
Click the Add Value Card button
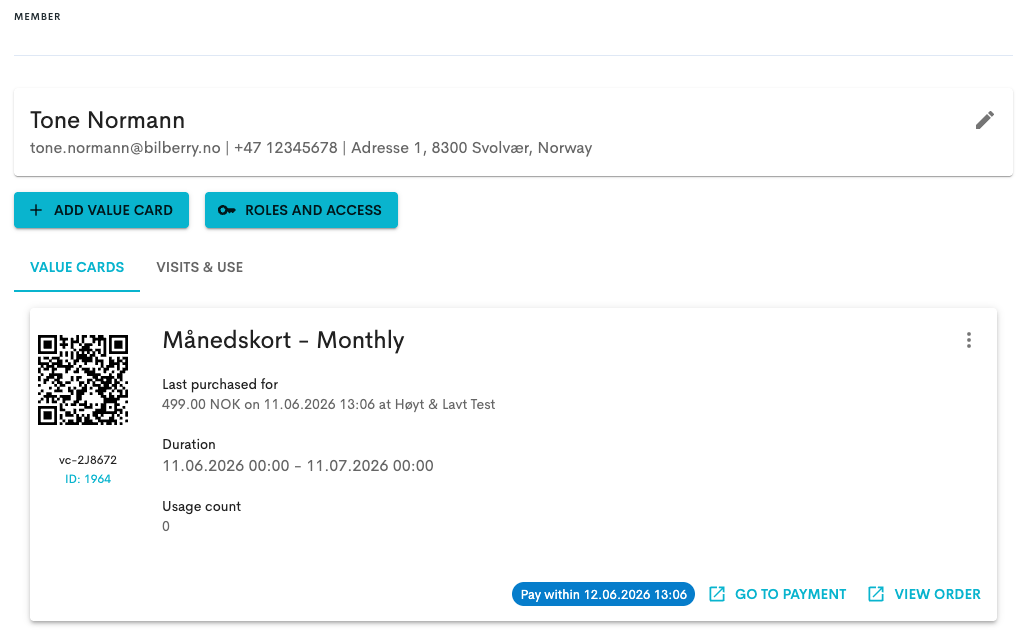102,210
